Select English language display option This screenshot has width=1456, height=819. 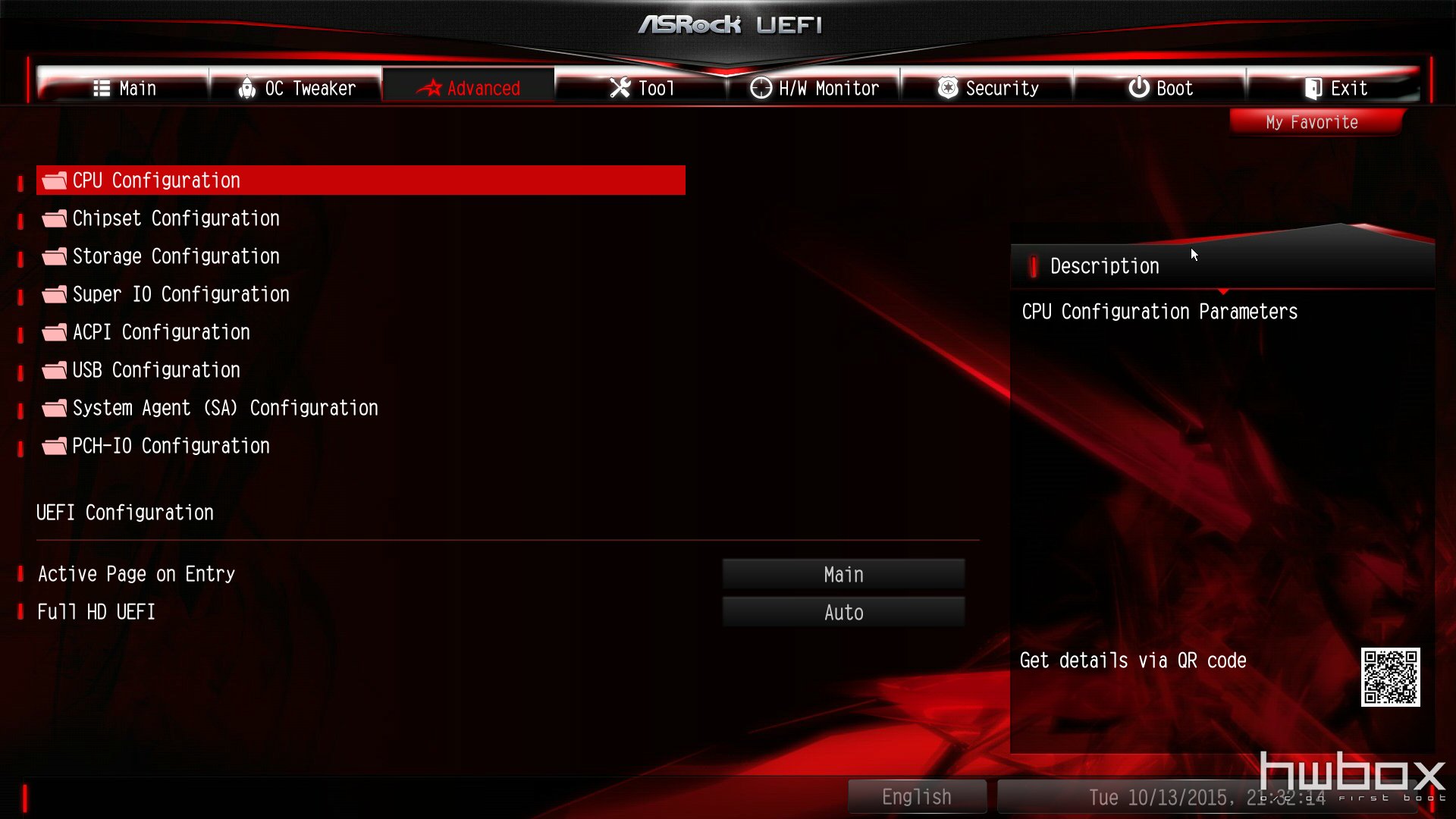tap(915, 797)
